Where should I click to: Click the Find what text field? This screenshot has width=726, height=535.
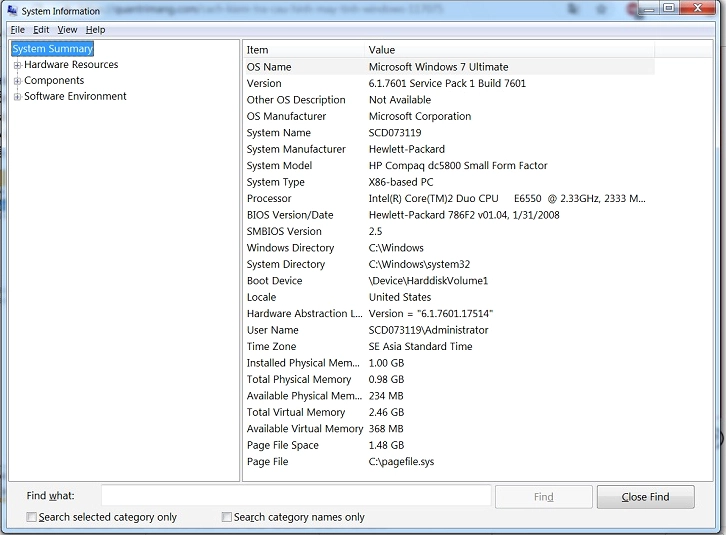[296, 496]
